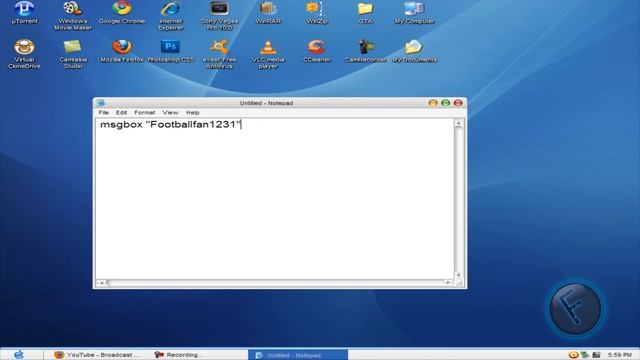Click the Notepad title bar icon
The height and width of the screenshot is (360, 640).
point(101,103)
